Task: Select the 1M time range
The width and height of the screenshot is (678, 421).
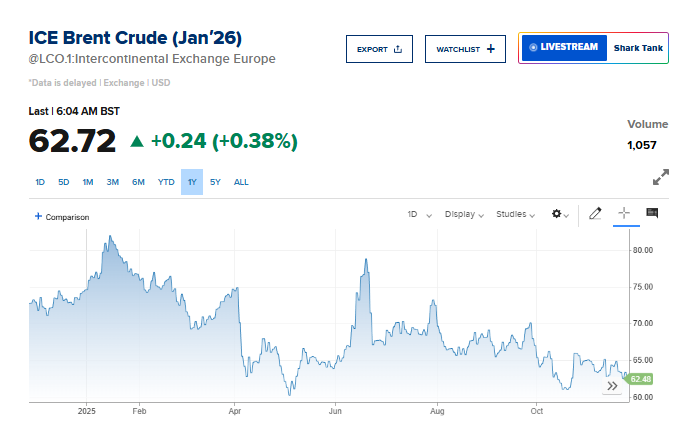Action: (88, 182)
